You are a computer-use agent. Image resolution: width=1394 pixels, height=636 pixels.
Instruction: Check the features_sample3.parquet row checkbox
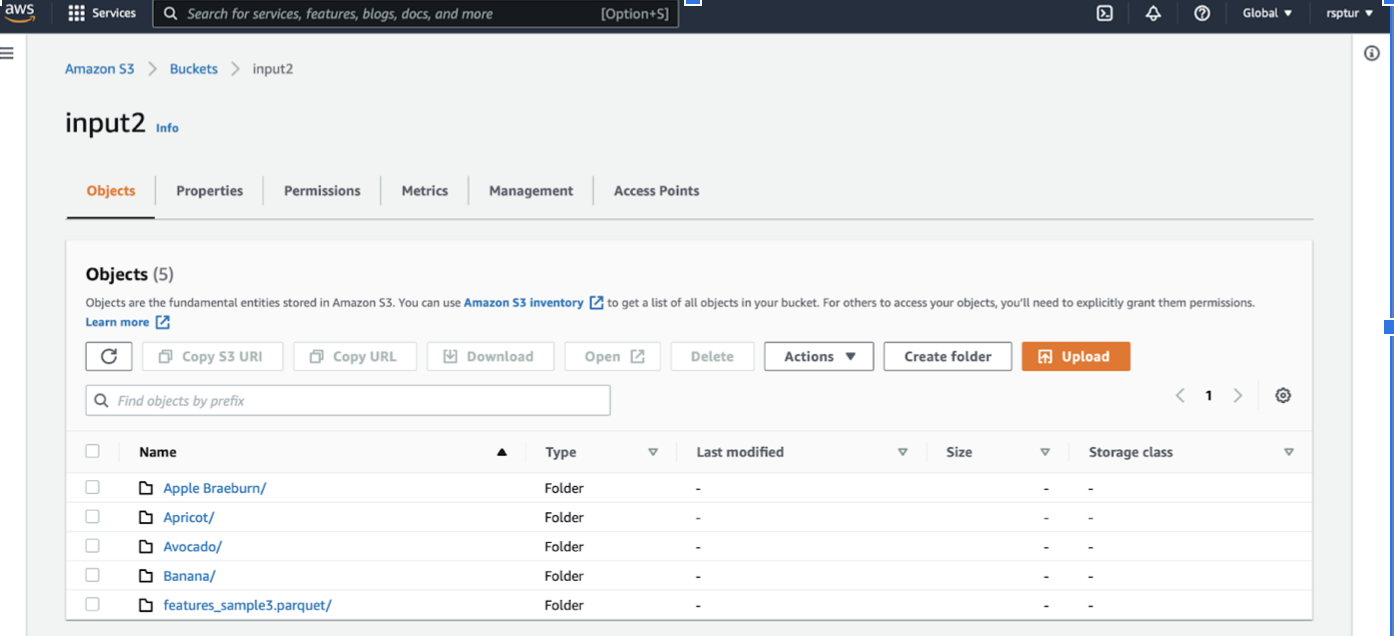click(93, 603)
